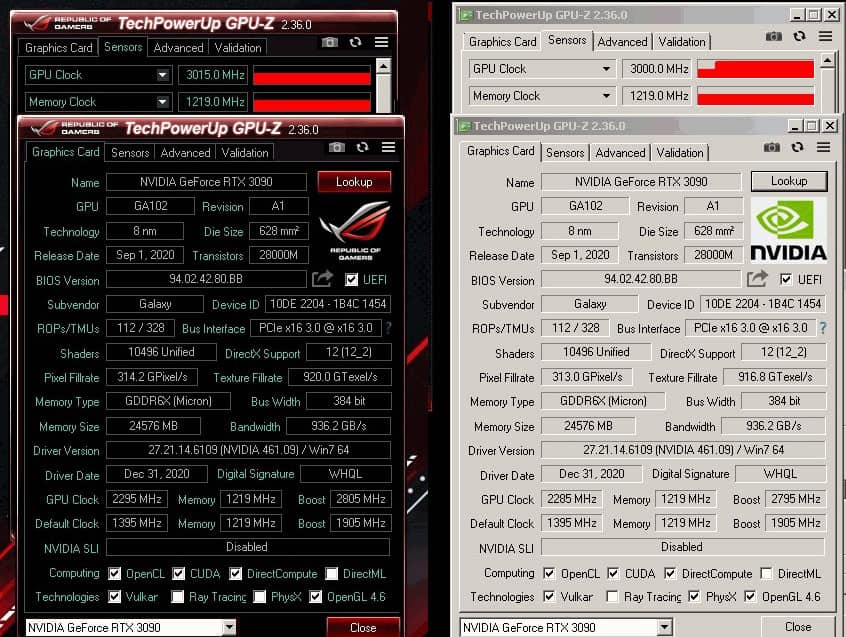Click camera icon in dark Graphics Card window
The width and height of the screenshot is (846, 637).
(337, 147)
